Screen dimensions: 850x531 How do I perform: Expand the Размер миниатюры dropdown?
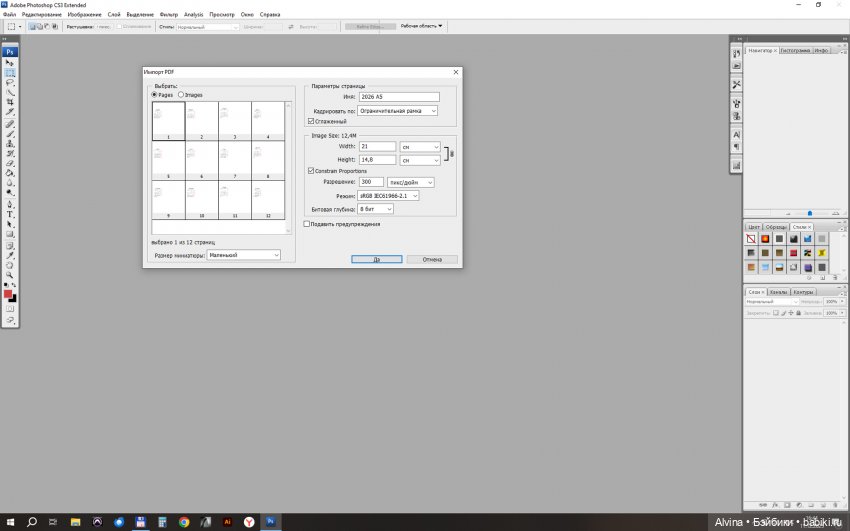click(243, 255)
